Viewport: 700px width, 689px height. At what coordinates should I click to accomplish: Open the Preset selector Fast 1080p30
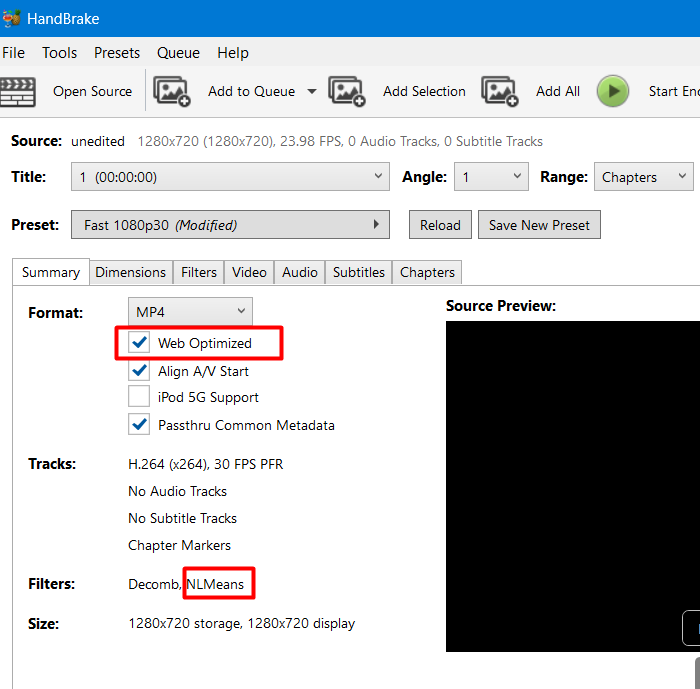[x=230, y=225]
